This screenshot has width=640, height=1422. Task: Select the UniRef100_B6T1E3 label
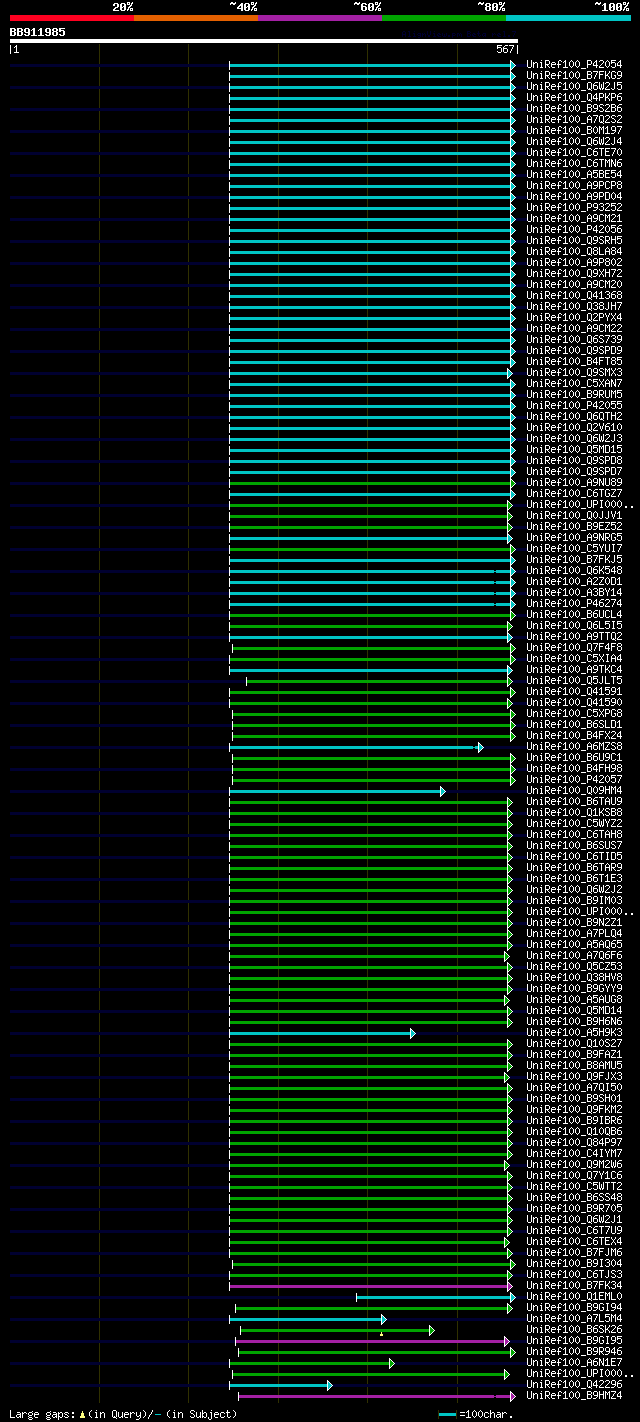574,879
